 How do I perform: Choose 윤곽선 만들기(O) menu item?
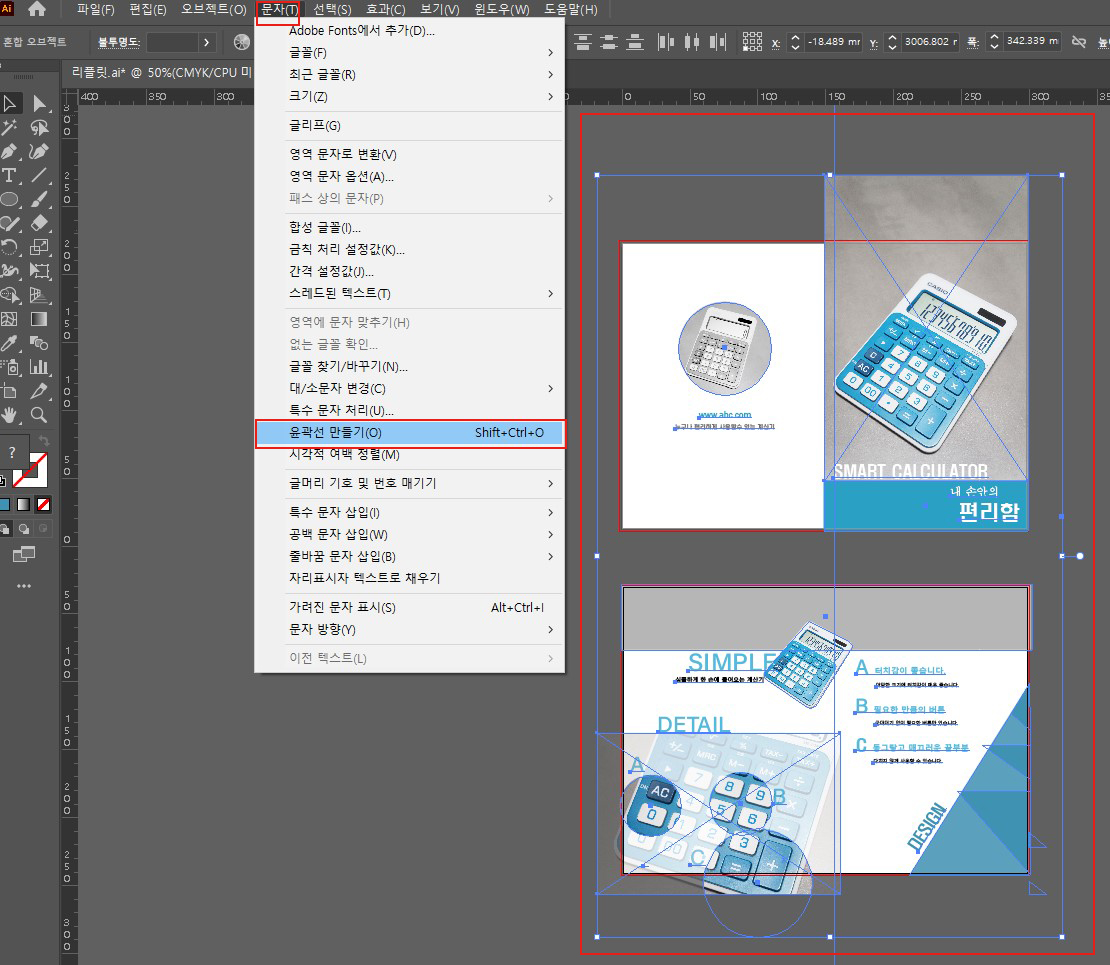410,433
